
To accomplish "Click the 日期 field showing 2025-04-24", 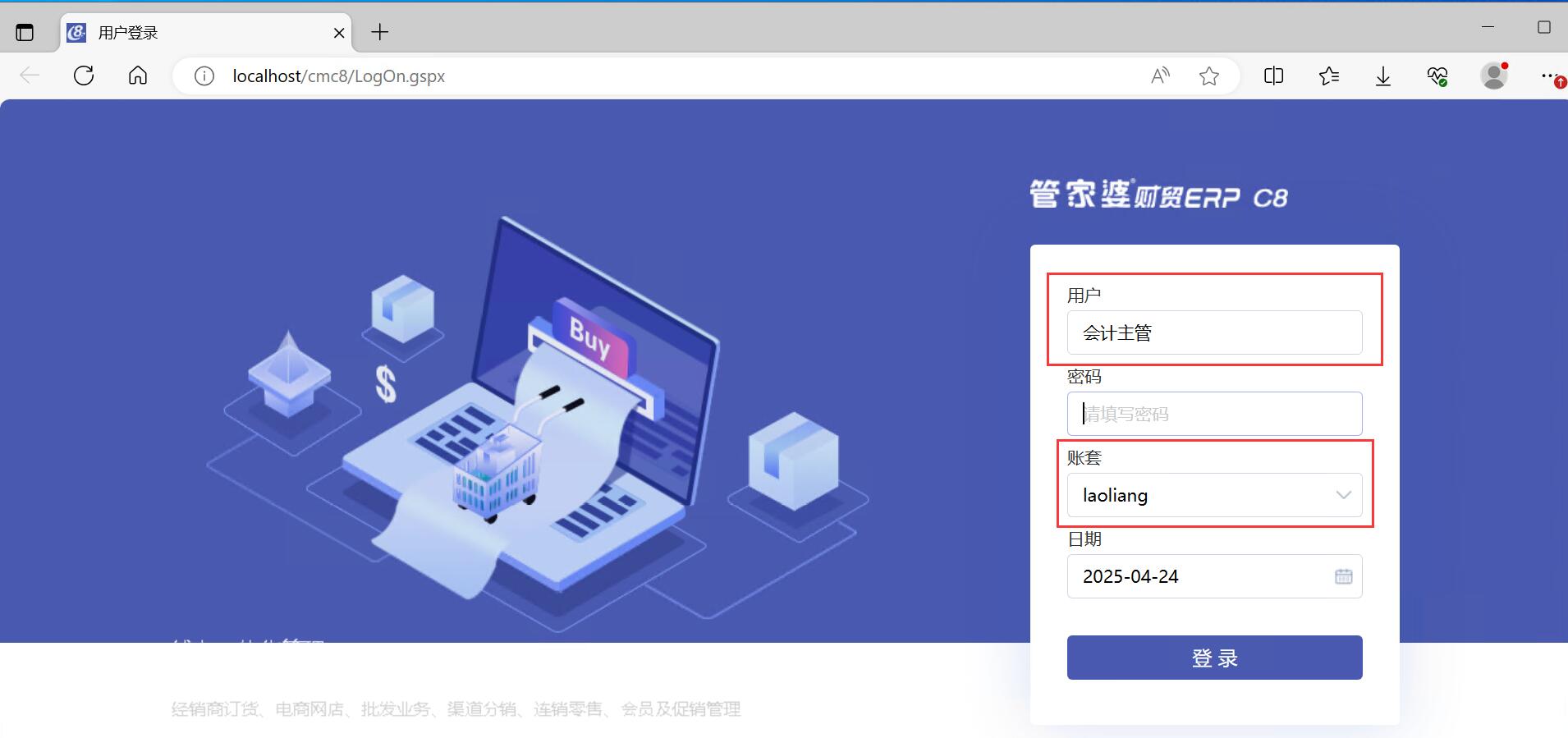I will click(x=1214, y=576).
